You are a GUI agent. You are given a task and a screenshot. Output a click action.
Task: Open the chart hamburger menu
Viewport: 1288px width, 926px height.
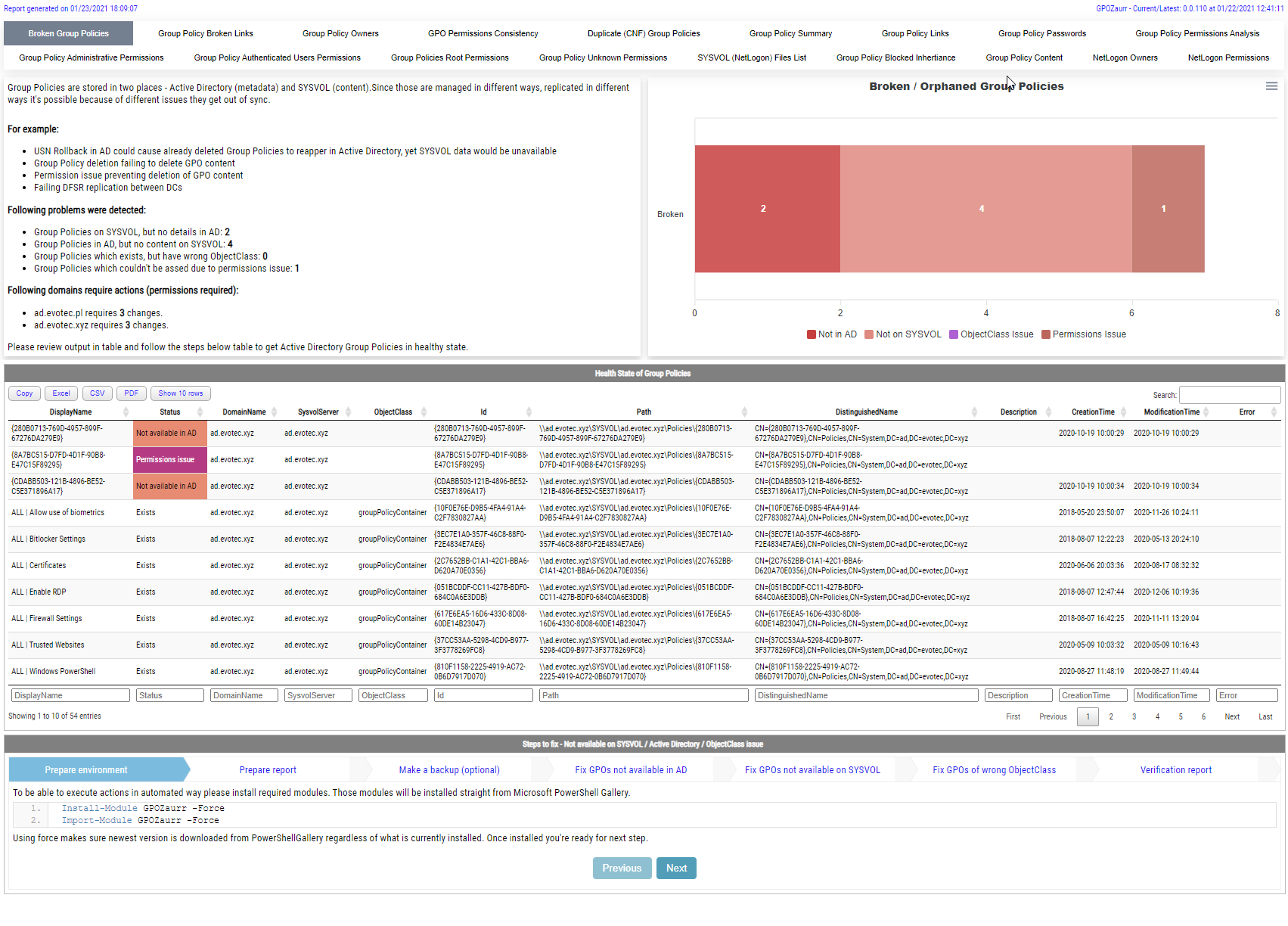pyautogui.click(x=1271, y=86)
